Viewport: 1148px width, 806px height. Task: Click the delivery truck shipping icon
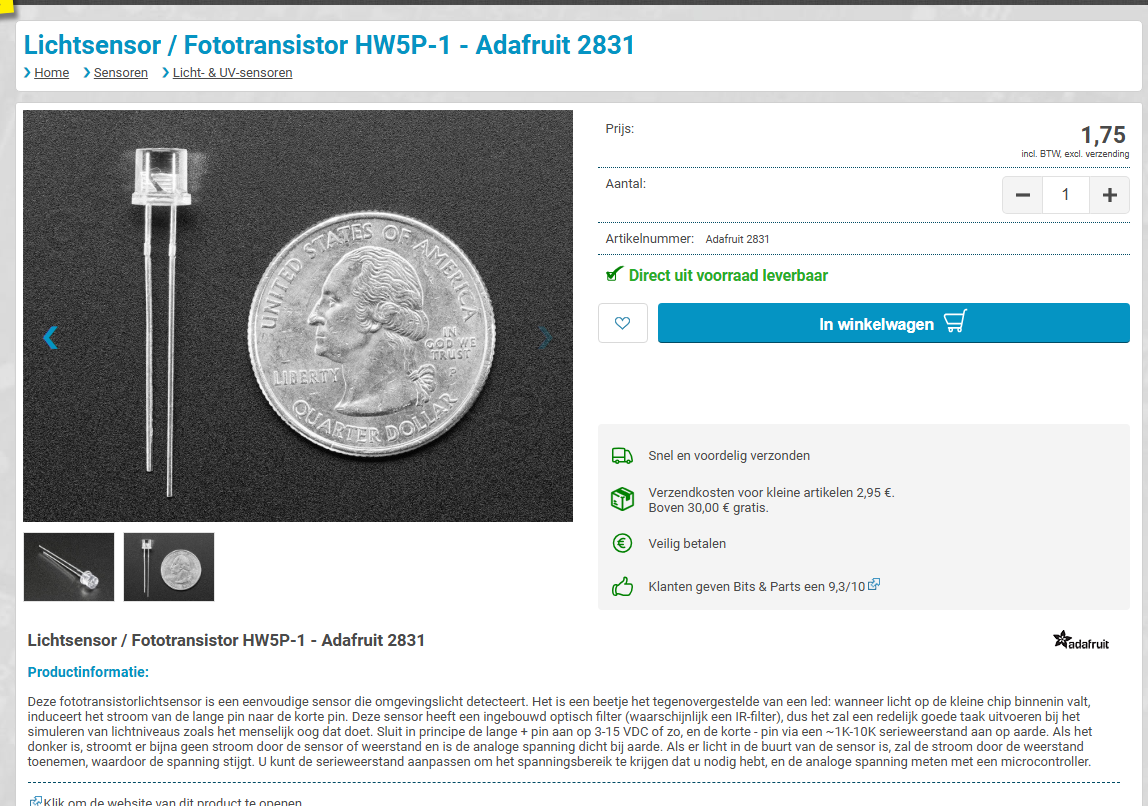622,456
